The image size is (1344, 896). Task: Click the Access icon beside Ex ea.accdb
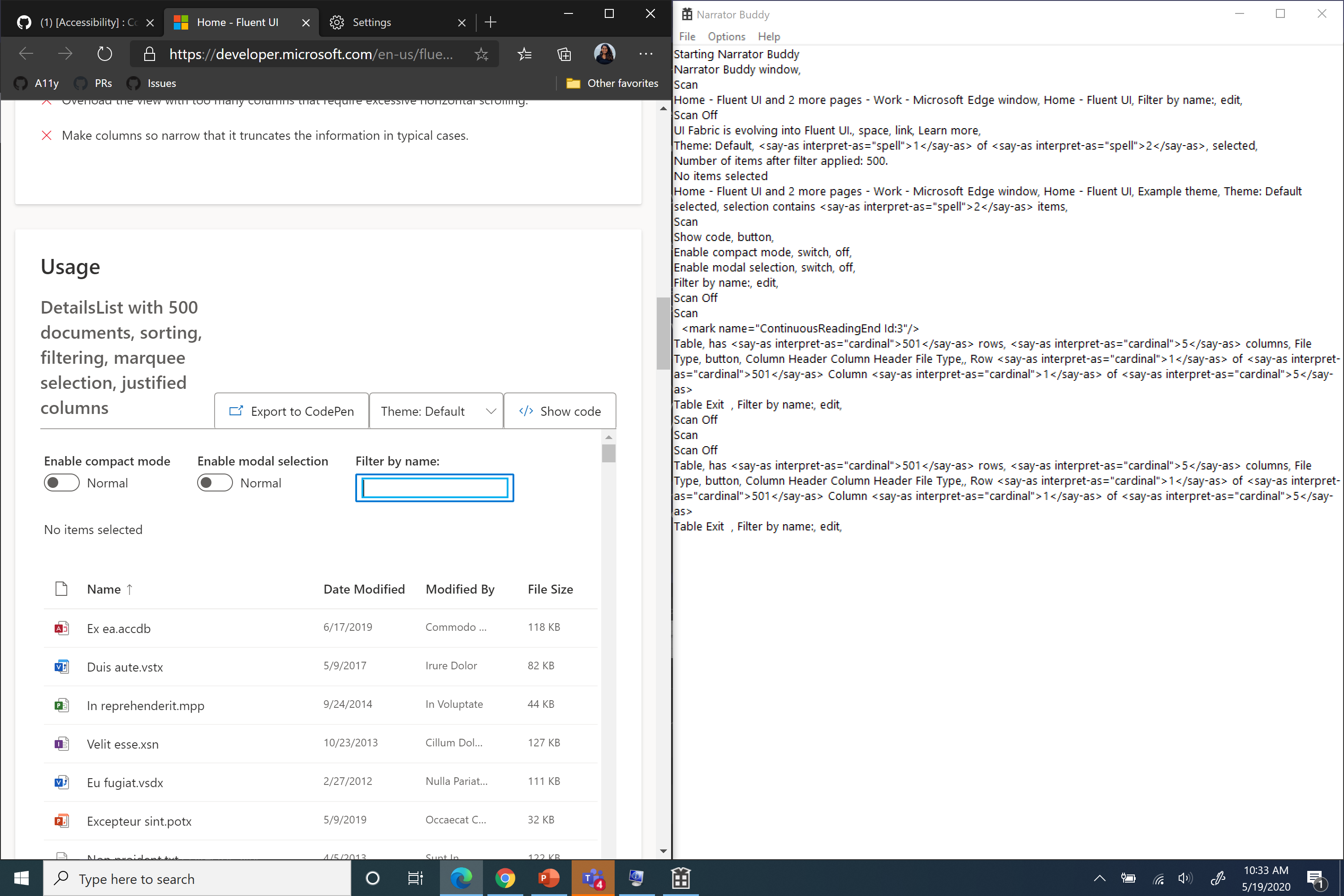[61, 628]
